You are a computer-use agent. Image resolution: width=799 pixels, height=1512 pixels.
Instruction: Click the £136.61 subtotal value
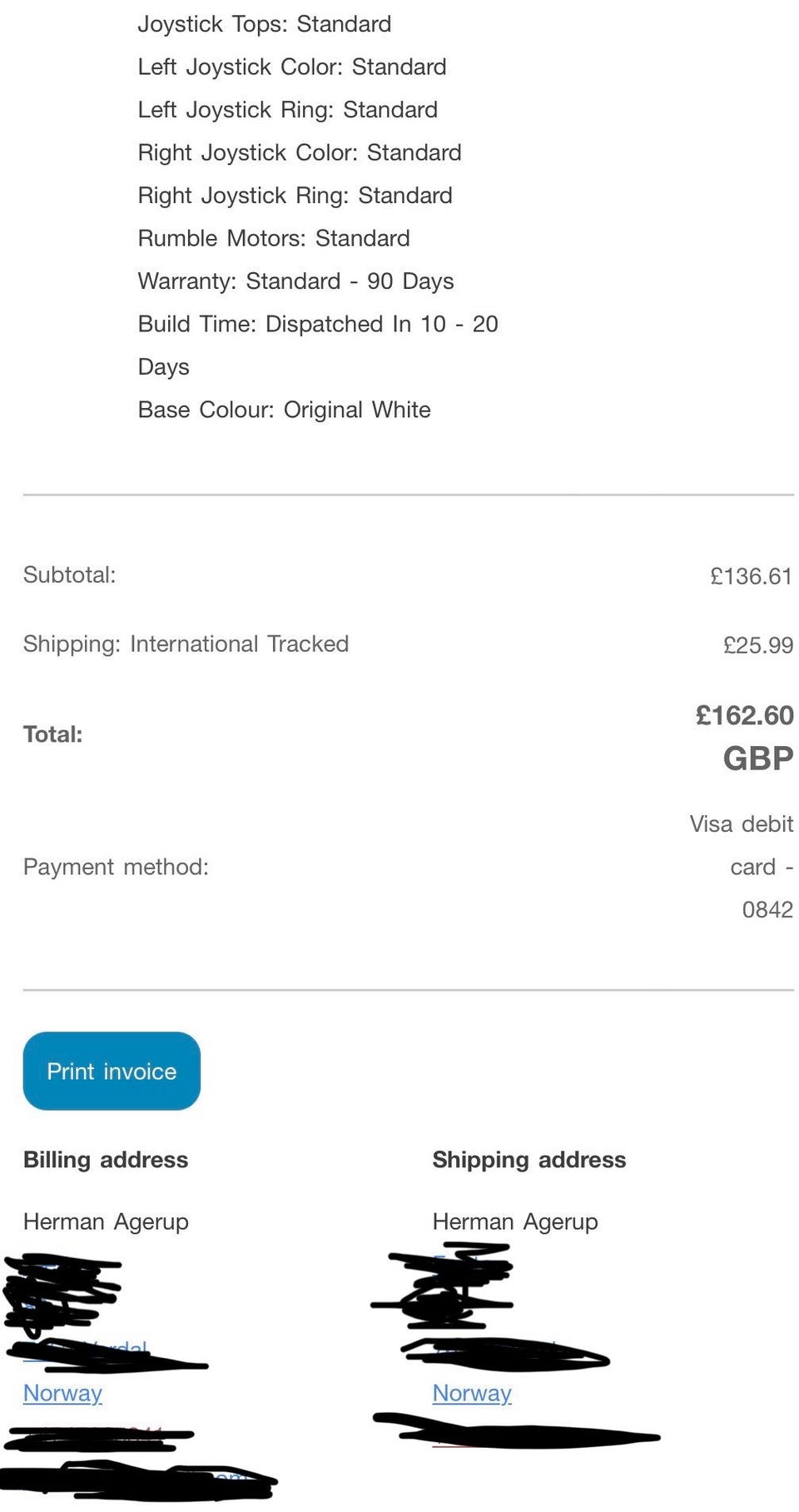point(751,575)
